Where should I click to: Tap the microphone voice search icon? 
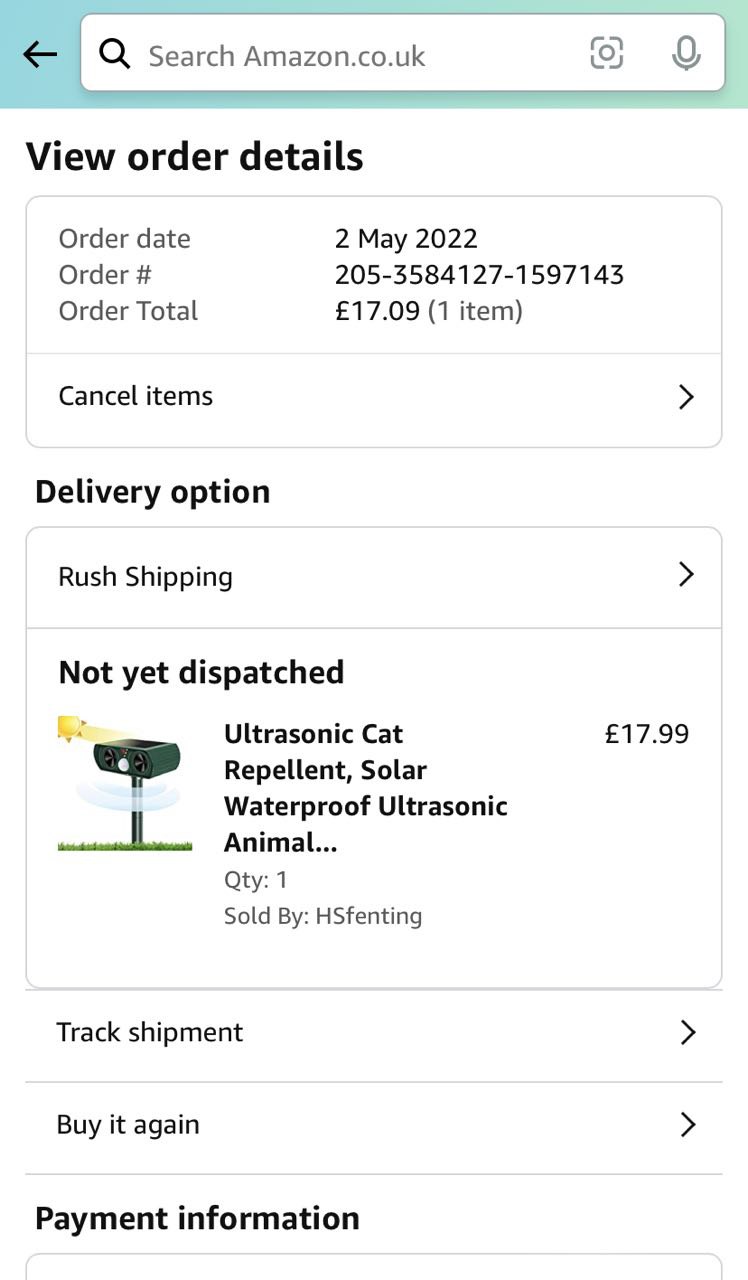coord(686,53)
